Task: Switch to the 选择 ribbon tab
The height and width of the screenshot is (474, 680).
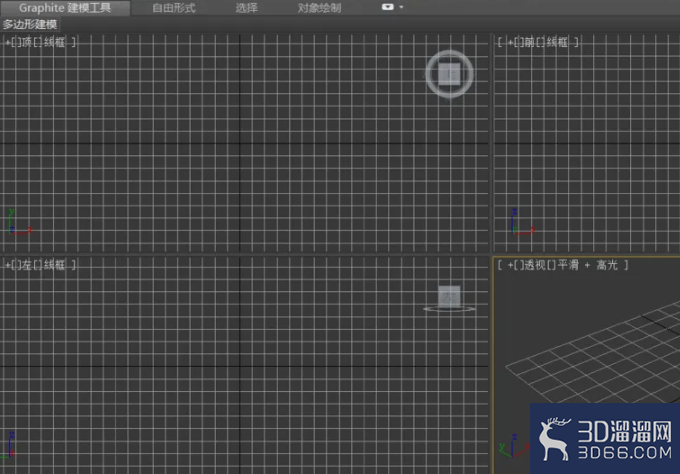Action: pos(246,8)
